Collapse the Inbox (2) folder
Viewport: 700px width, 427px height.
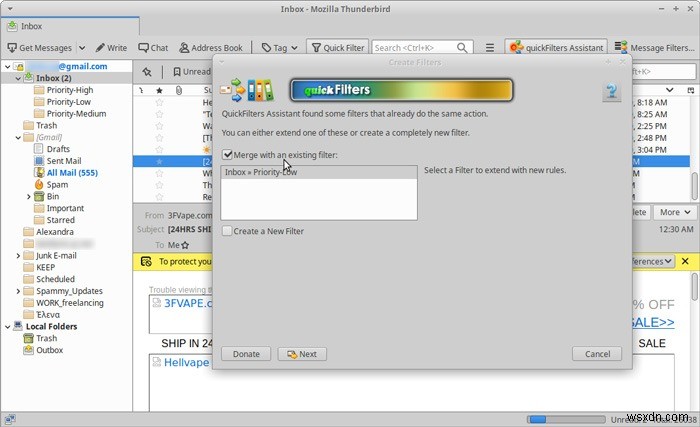pyautogui.click(x=18, y=78)
